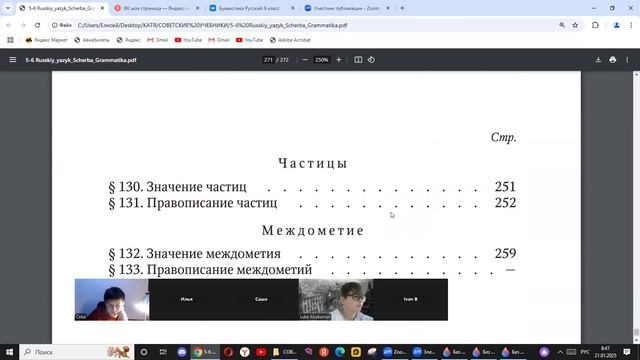Image resolution: width=640 pixels, height=360 pixels.
Task: Open the Chrome extensions puzzle icon
Action: [595, 25]
